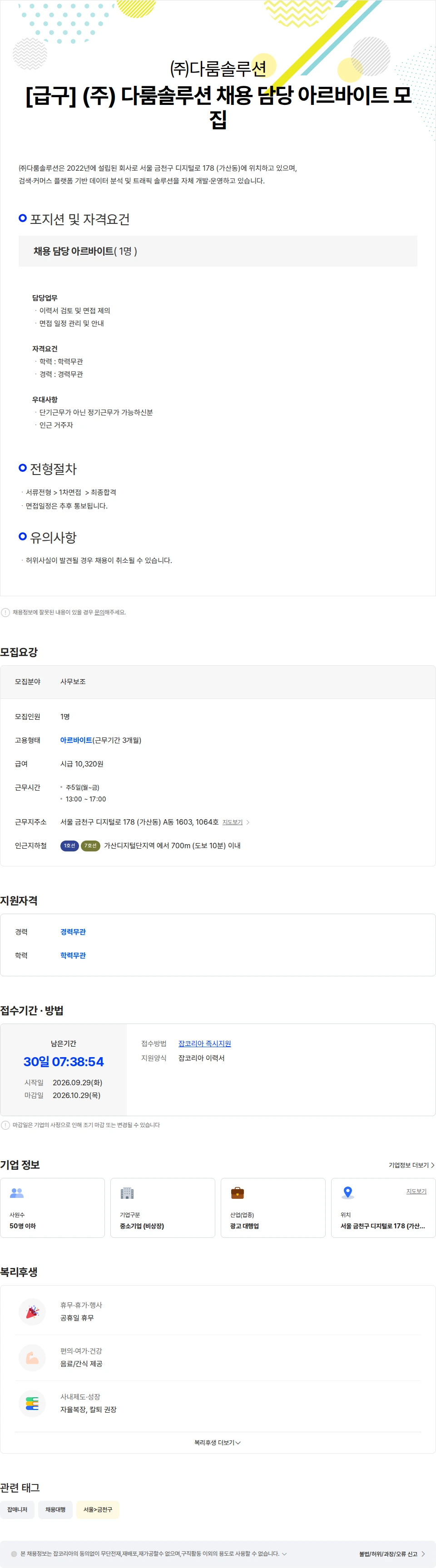Select the 채용대행 tag
The width and height of the screenshot is (436, 1568).
pos(55,1509)
